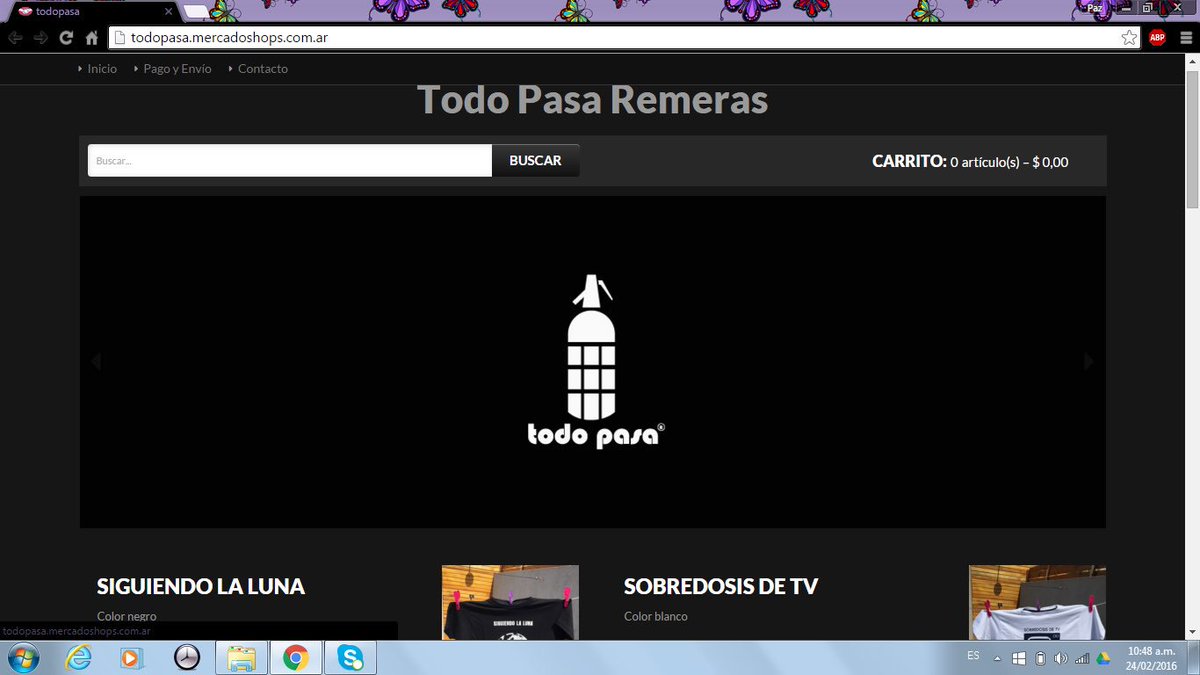Open the Inicio menu link
This screenshot has height=675, width=1200.
coord(102,69)
